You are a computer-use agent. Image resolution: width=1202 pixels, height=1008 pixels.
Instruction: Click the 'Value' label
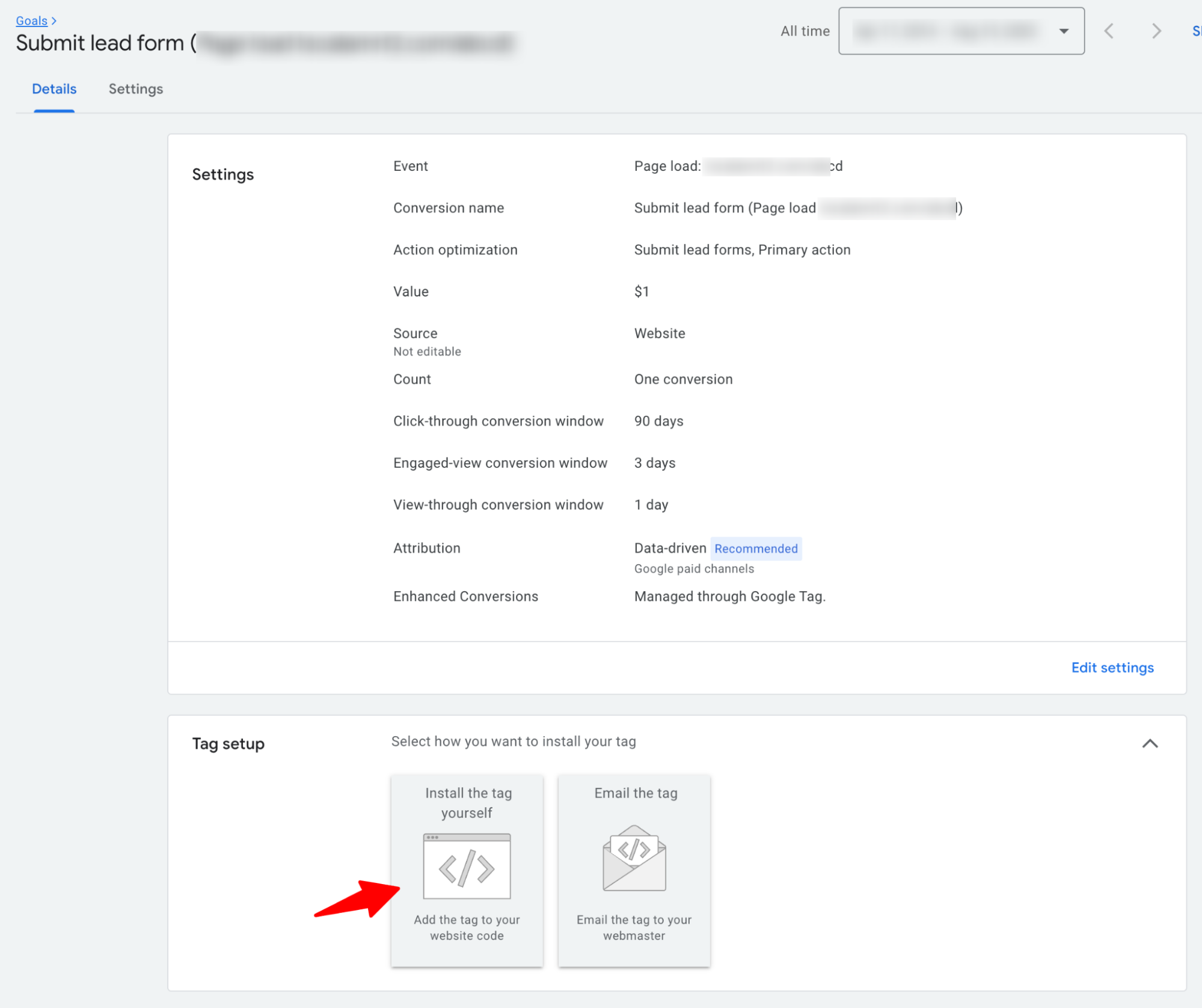pyautogui.click(x=411, y=292)
